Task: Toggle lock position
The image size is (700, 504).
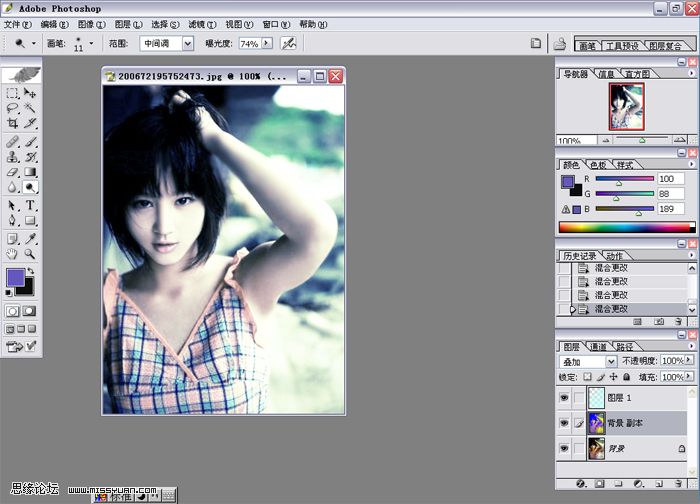Action: [613, 377]
